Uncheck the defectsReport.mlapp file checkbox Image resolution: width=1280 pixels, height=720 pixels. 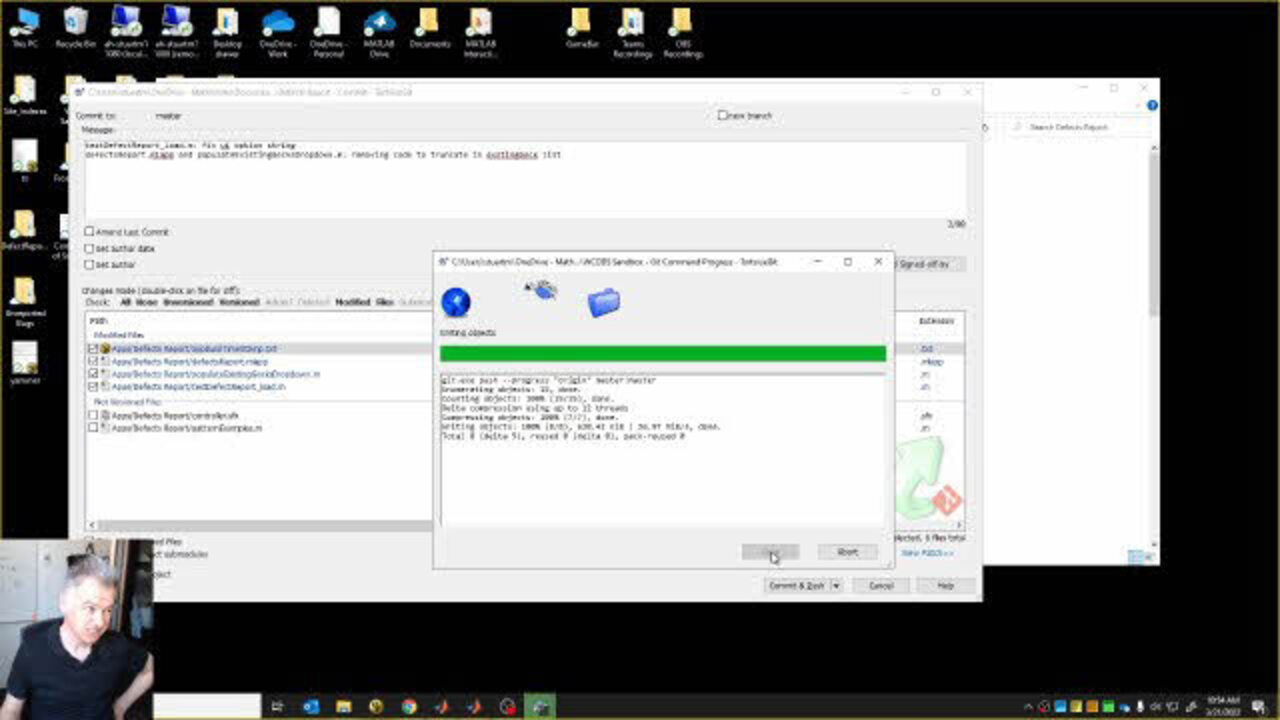[x=93, y=361]
